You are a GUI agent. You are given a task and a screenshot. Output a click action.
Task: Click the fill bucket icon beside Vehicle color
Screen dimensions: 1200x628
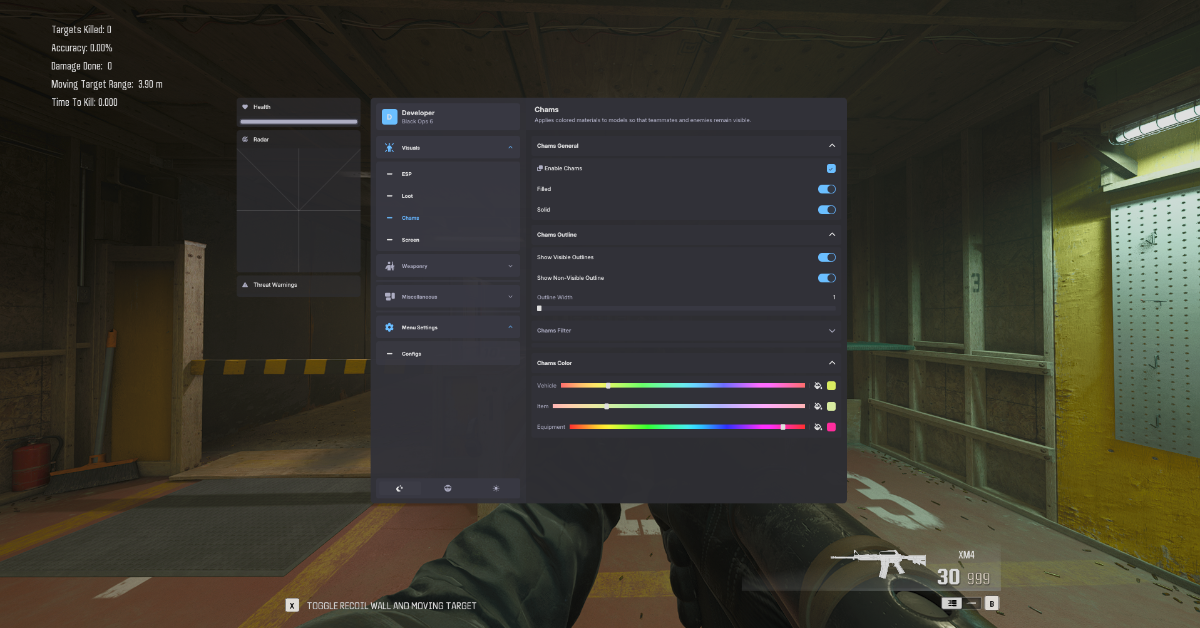click(x=817, y=385)
